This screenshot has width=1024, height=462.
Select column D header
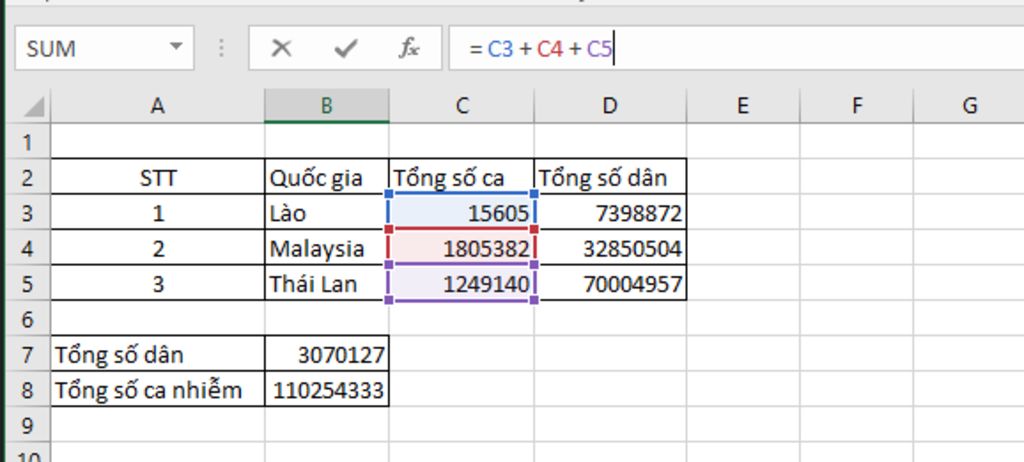(610, 105)
